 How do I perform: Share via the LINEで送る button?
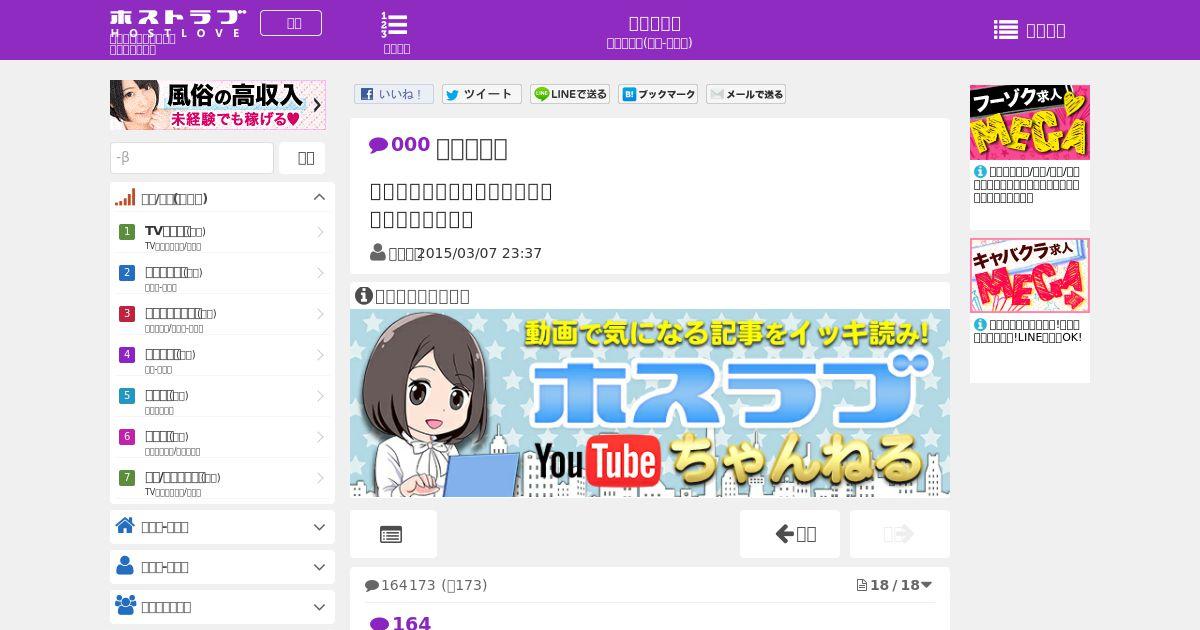click(570, 94)
